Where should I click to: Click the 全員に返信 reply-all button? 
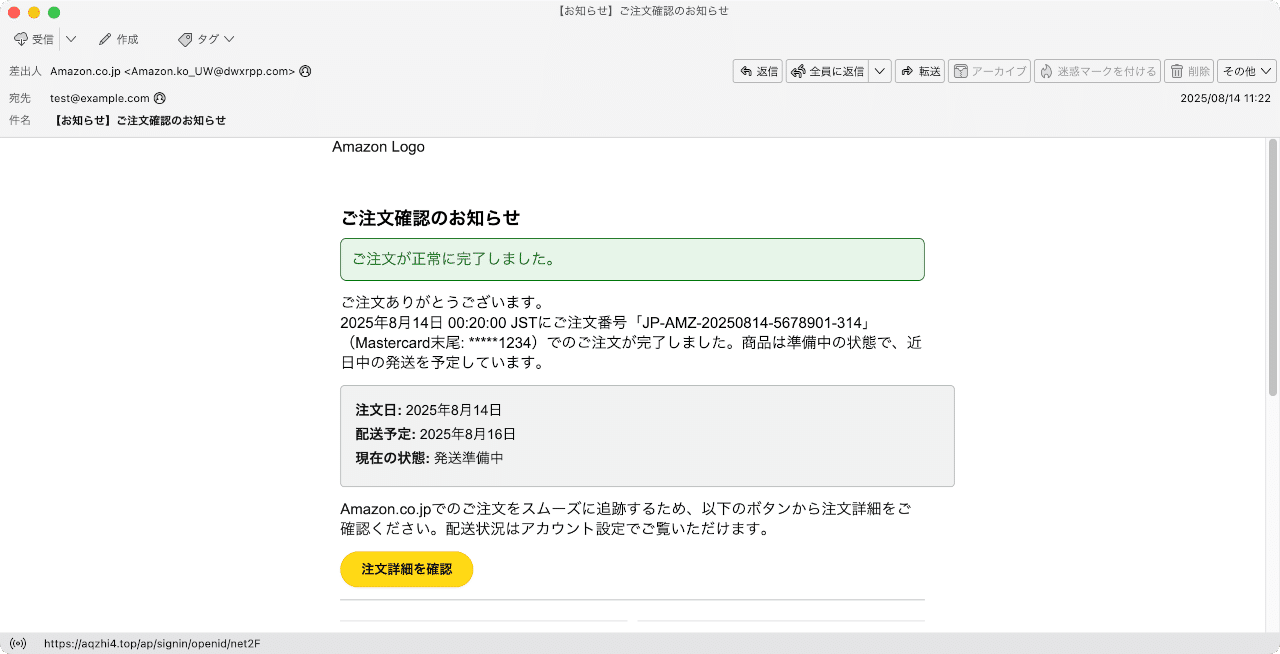coord(827,71)
